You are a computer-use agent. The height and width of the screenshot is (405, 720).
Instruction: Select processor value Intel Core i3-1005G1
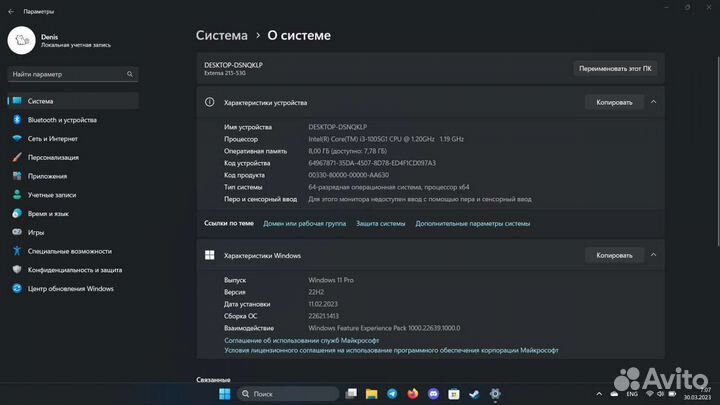[386, 139]
